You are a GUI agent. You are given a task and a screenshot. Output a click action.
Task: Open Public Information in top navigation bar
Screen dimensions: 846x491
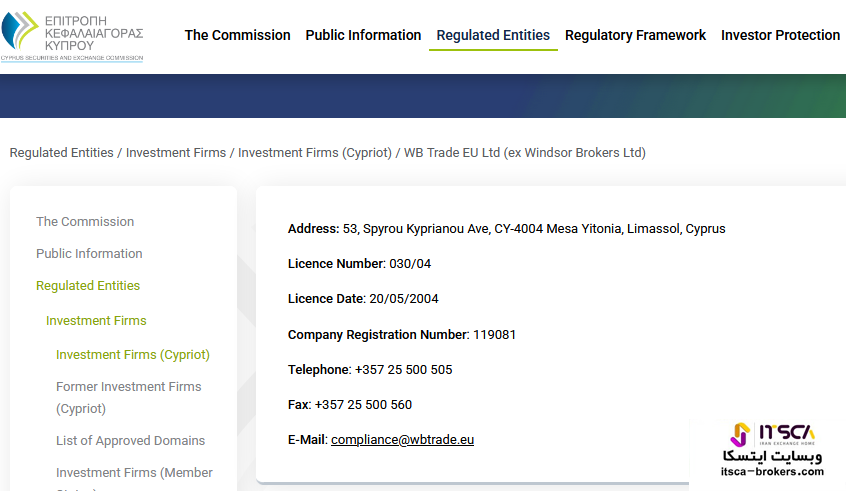pos(363,35)
